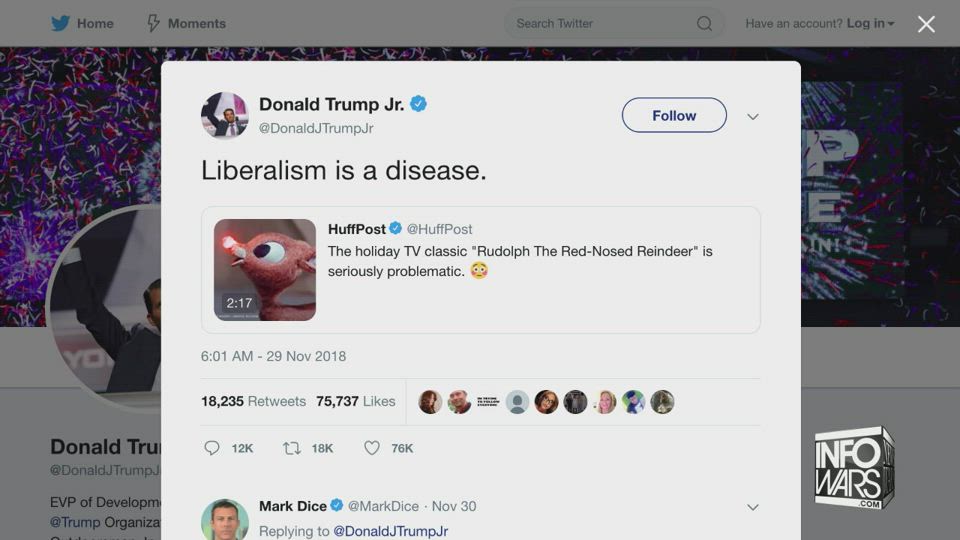View the 75,737 Likes list

point(356,401)
